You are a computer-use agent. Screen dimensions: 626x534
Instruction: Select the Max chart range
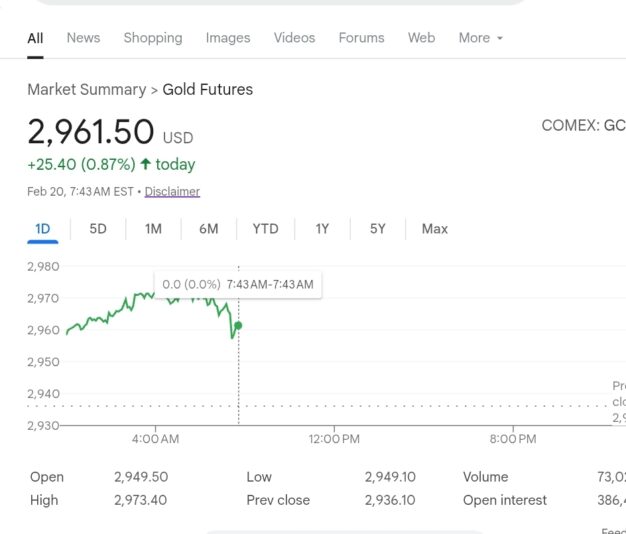point(435,229)
